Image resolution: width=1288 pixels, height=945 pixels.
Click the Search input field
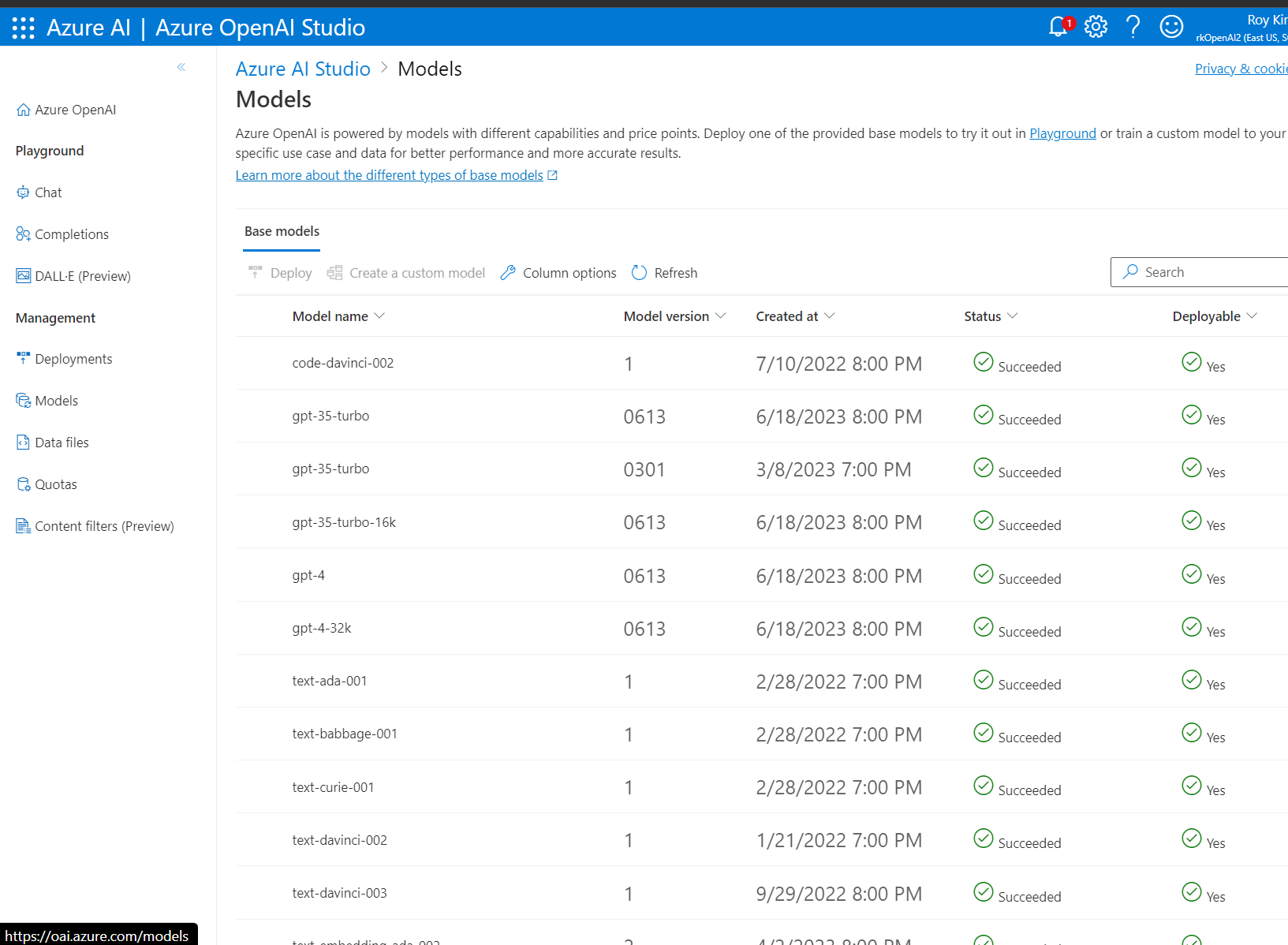(1207, 272)
